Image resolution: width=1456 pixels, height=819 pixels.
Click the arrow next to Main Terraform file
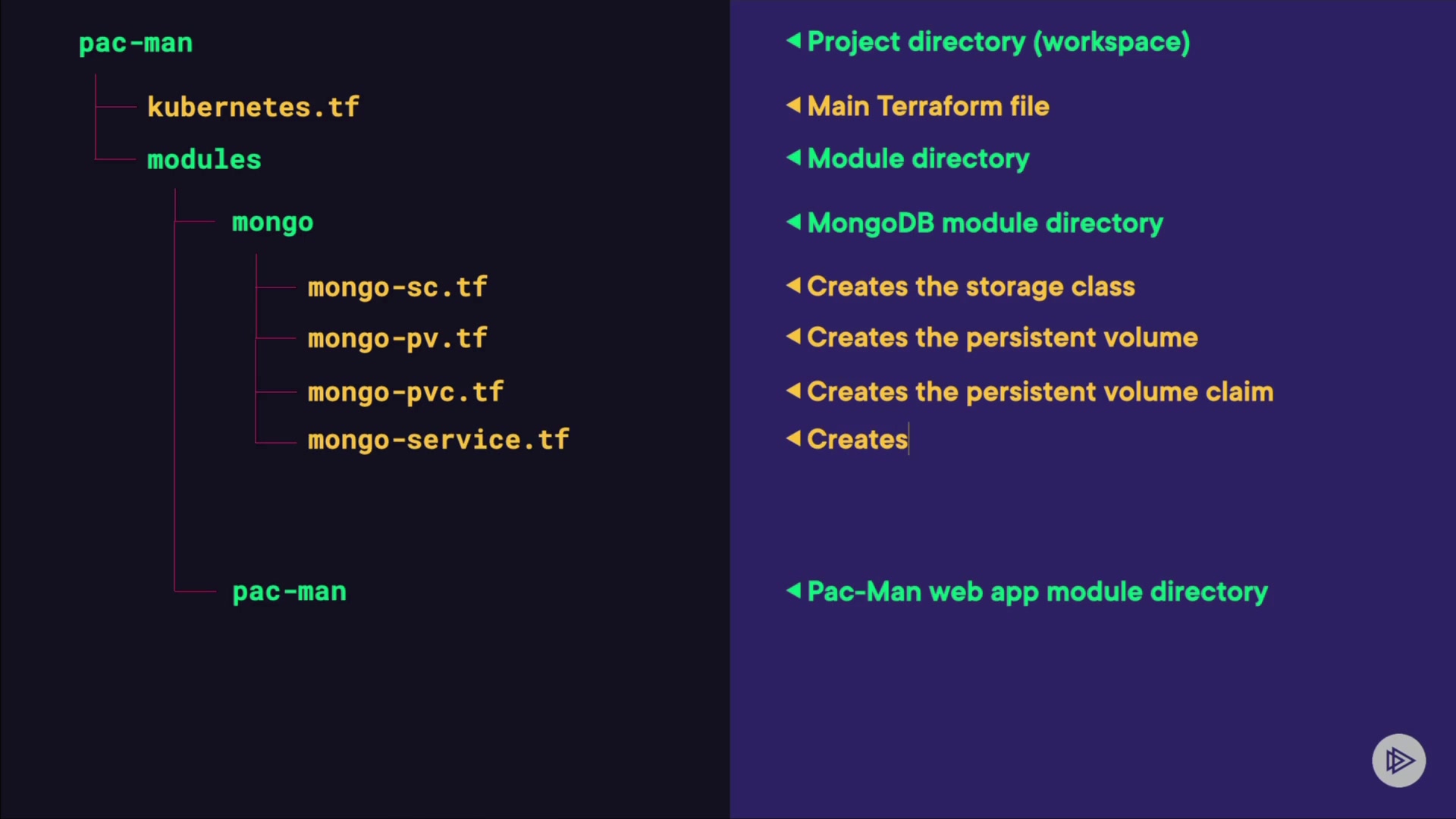[793, 105]
